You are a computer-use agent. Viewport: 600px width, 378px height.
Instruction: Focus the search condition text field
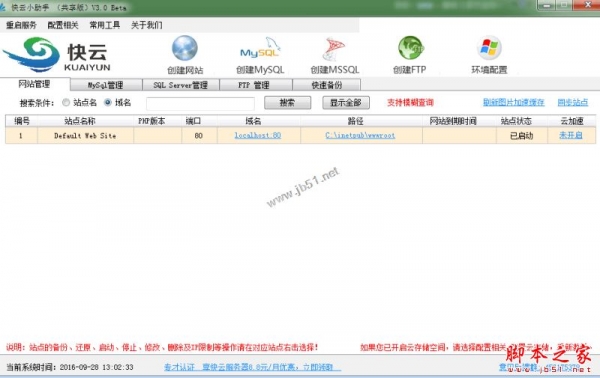tap(200, 103)
